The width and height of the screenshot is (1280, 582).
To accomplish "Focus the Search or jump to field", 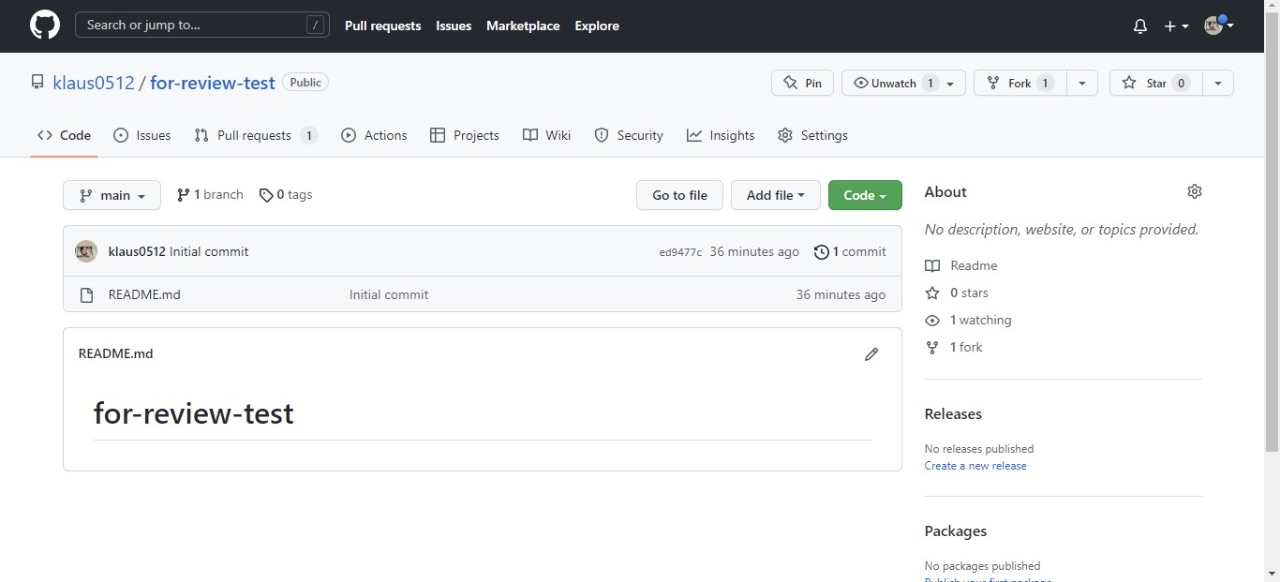I will 202,25.
